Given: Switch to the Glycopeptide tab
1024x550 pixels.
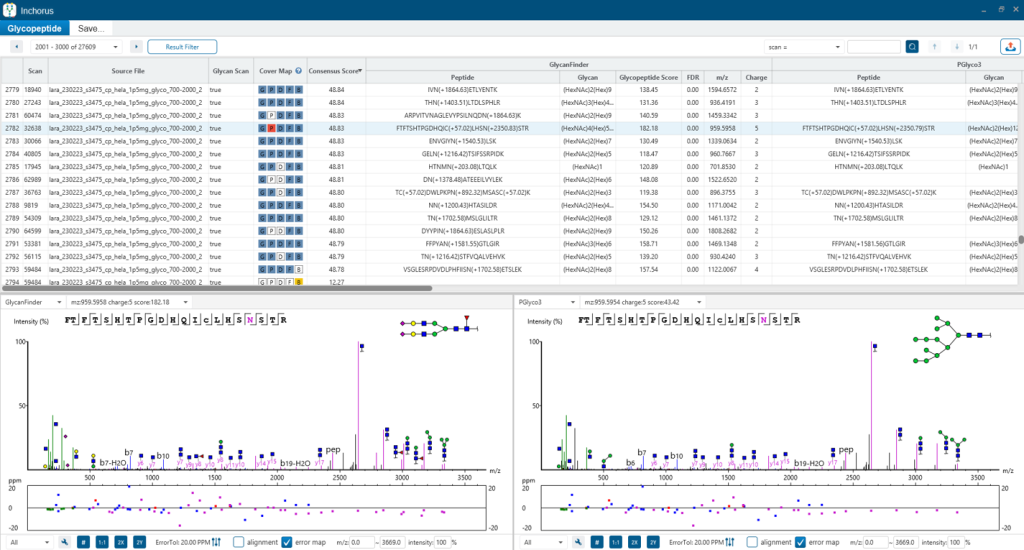Looking at the screenshot, I should point(35,28).
